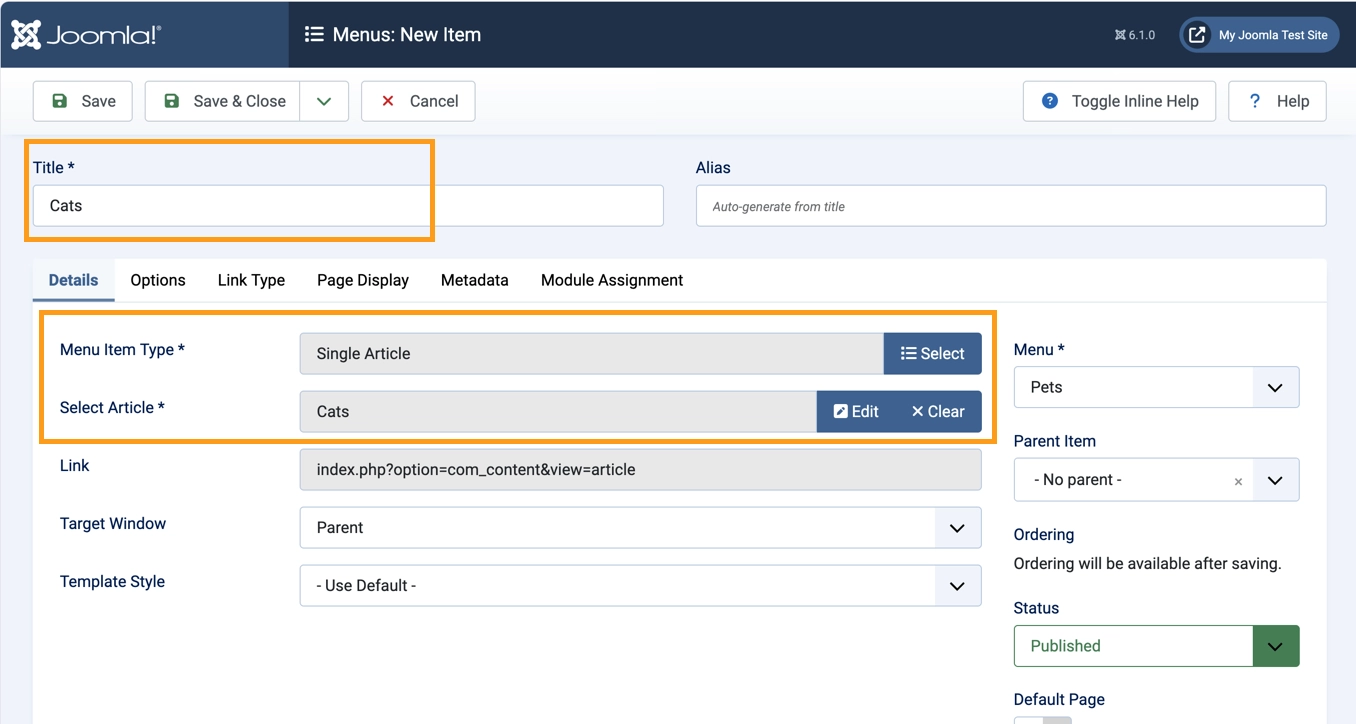
Task: Click Save & Close button
Action: [222, 101]
